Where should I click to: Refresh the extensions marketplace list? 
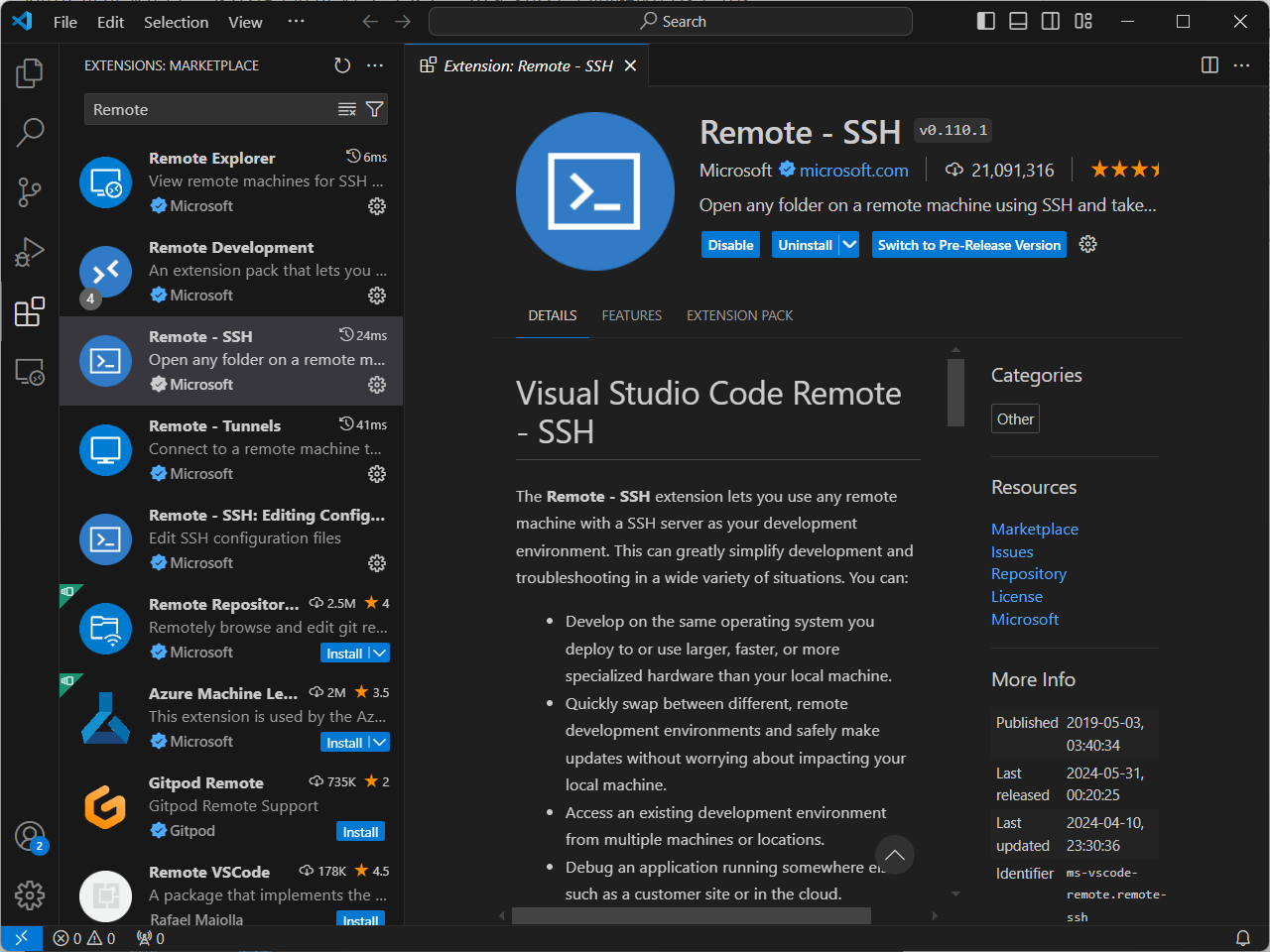[x=342, y=65]
